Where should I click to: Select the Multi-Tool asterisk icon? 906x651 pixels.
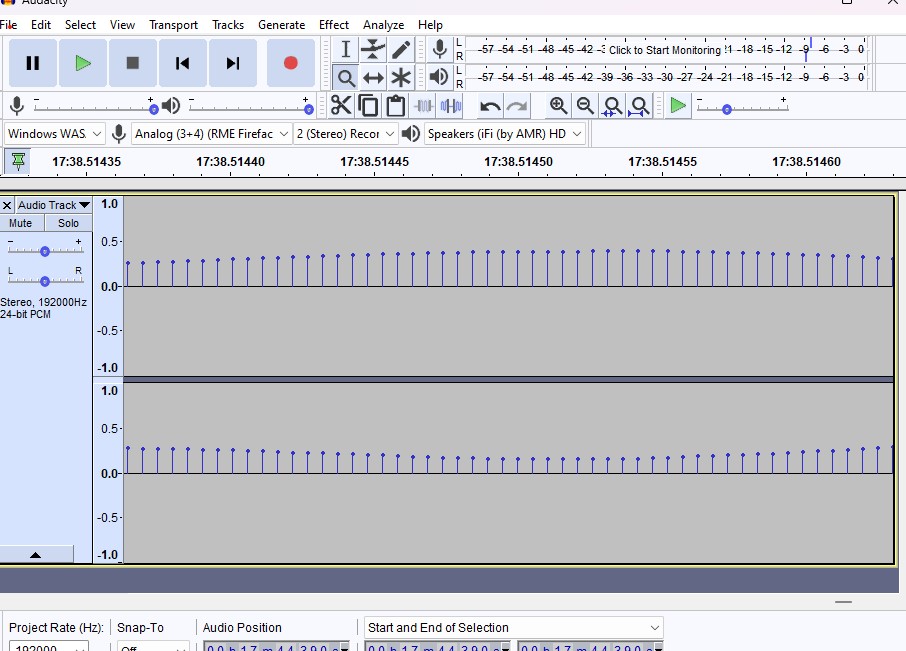point(401,77)
